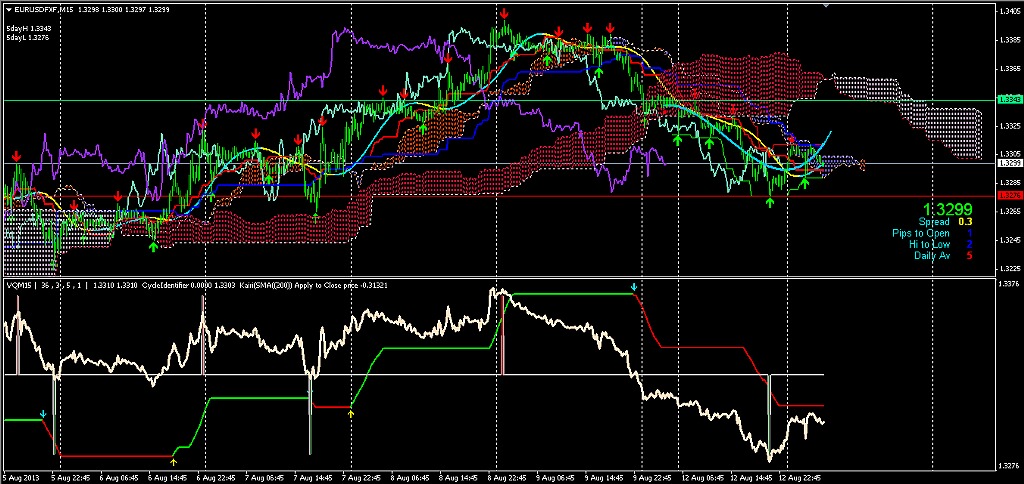Click the CycleIdentifier indicator label
Viewport: 1024px width, 484px height.
(x=165, y=285)
